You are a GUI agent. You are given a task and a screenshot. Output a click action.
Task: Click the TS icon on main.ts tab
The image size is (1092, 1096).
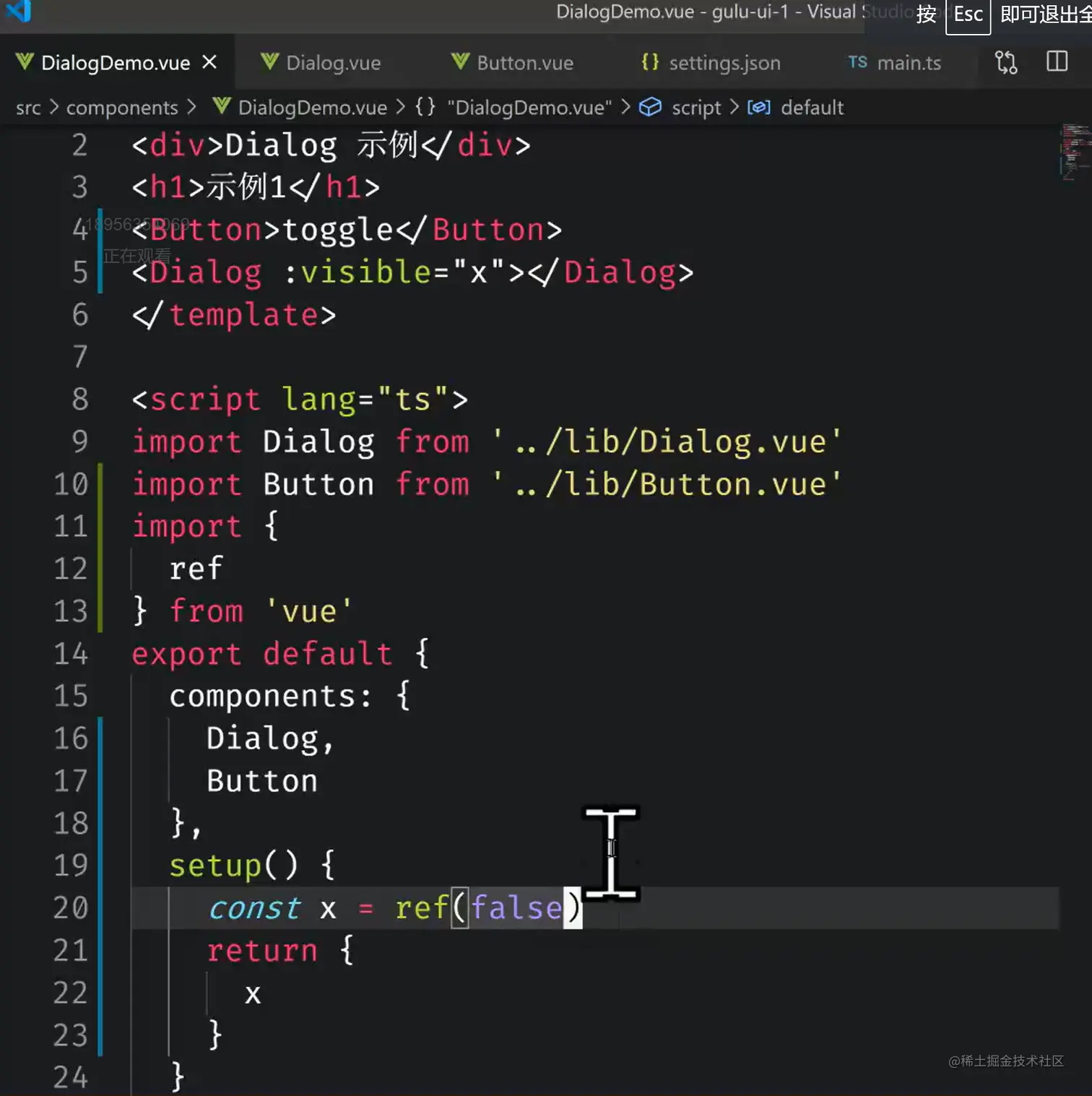coord(857,62)
